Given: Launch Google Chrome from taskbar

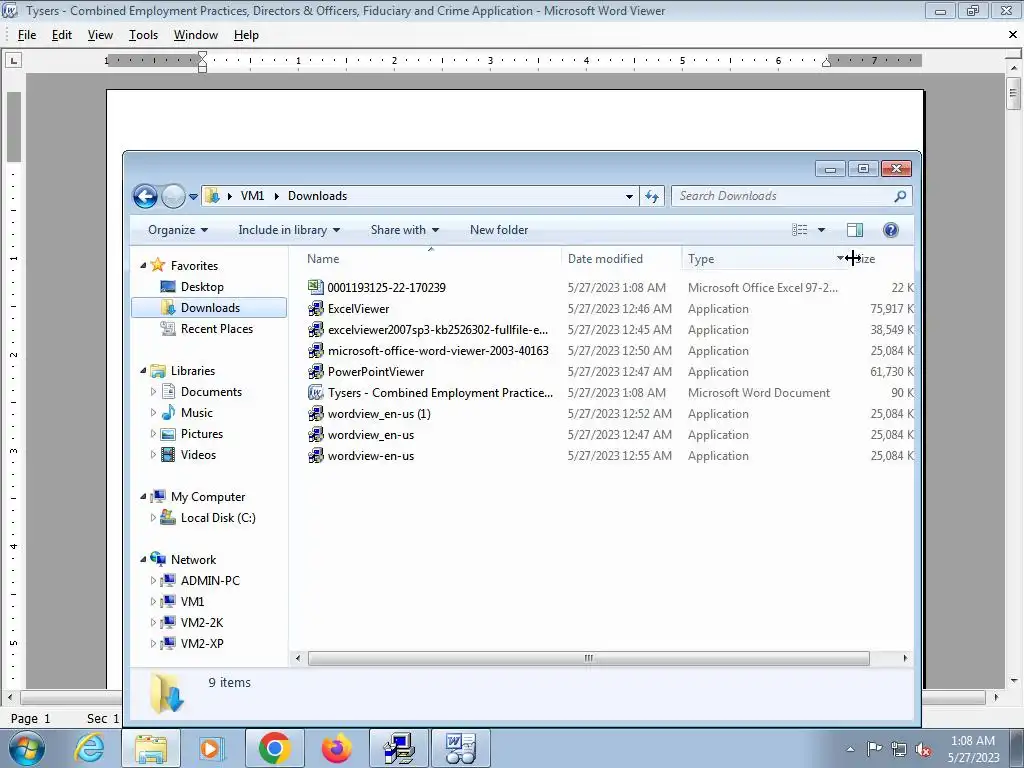Looking at the screenshot, I should (x=274, y=748).
